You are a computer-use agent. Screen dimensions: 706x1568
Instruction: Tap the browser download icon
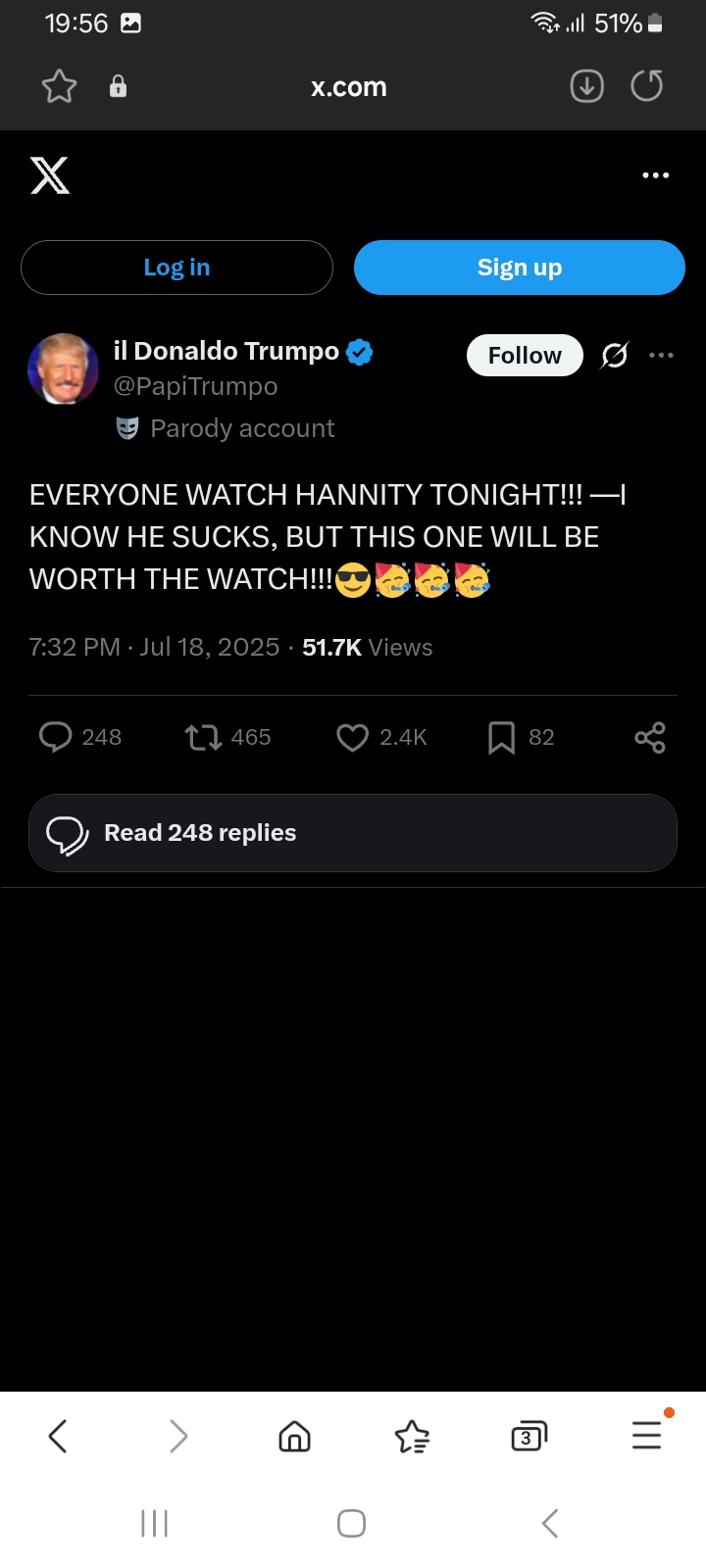coord(587,86)
